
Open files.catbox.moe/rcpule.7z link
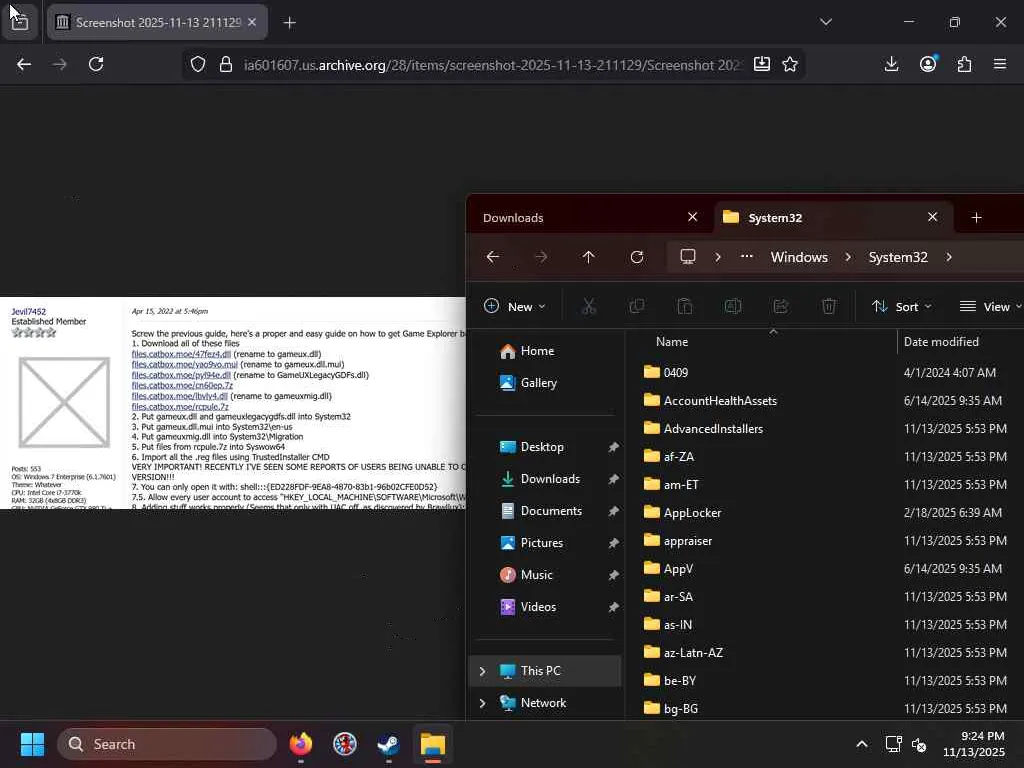[180, 407]
